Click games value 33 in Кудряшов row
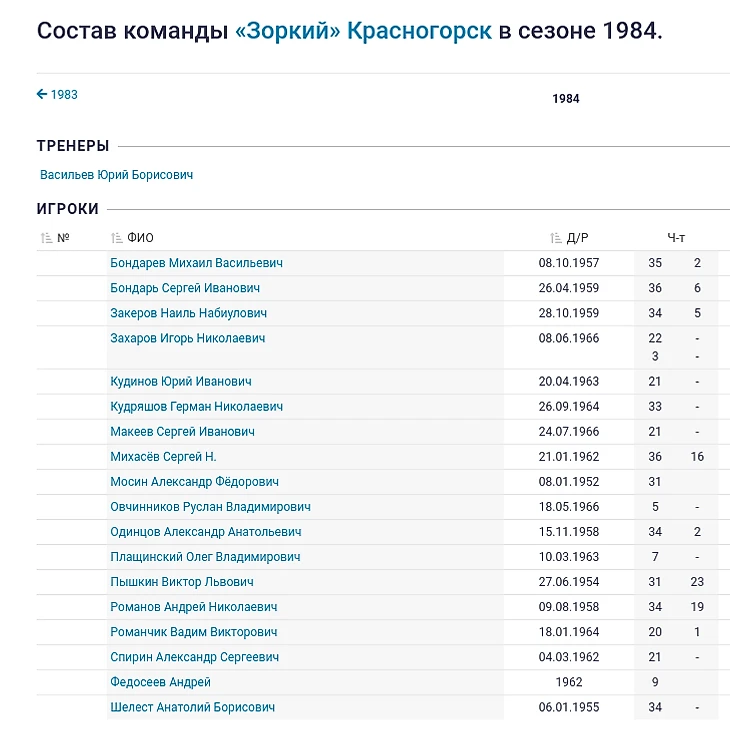The height and width of the screenshot is (756, 730). 655,406
